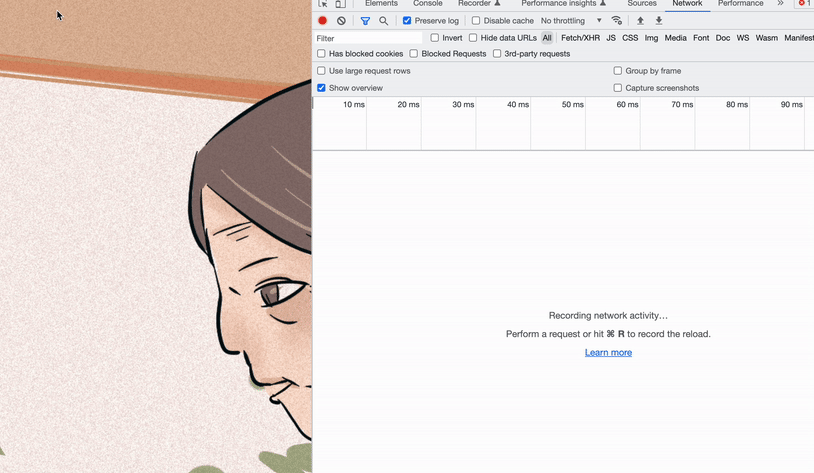The height and width of the screenshot is (473, 814).
Task: Uncheck Preserve log
Action: pos(407,21)
